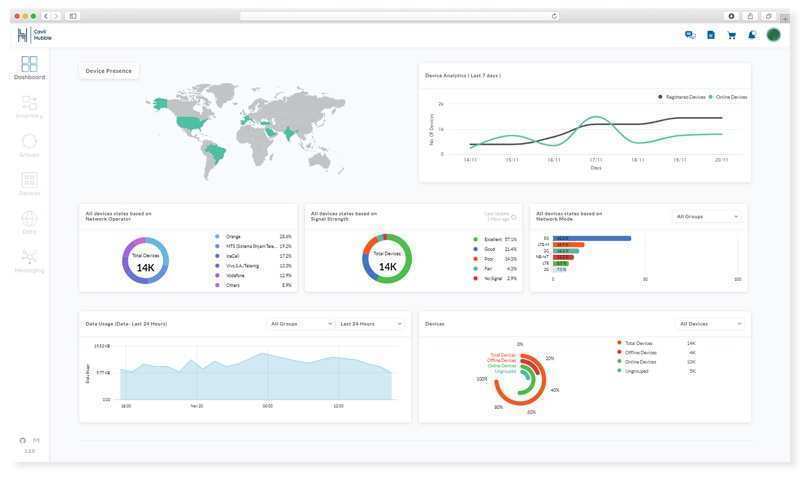The height and width of the screenshot is (482, 800).
Task: Click the browser share button
Action: click(x=750, y=16)
